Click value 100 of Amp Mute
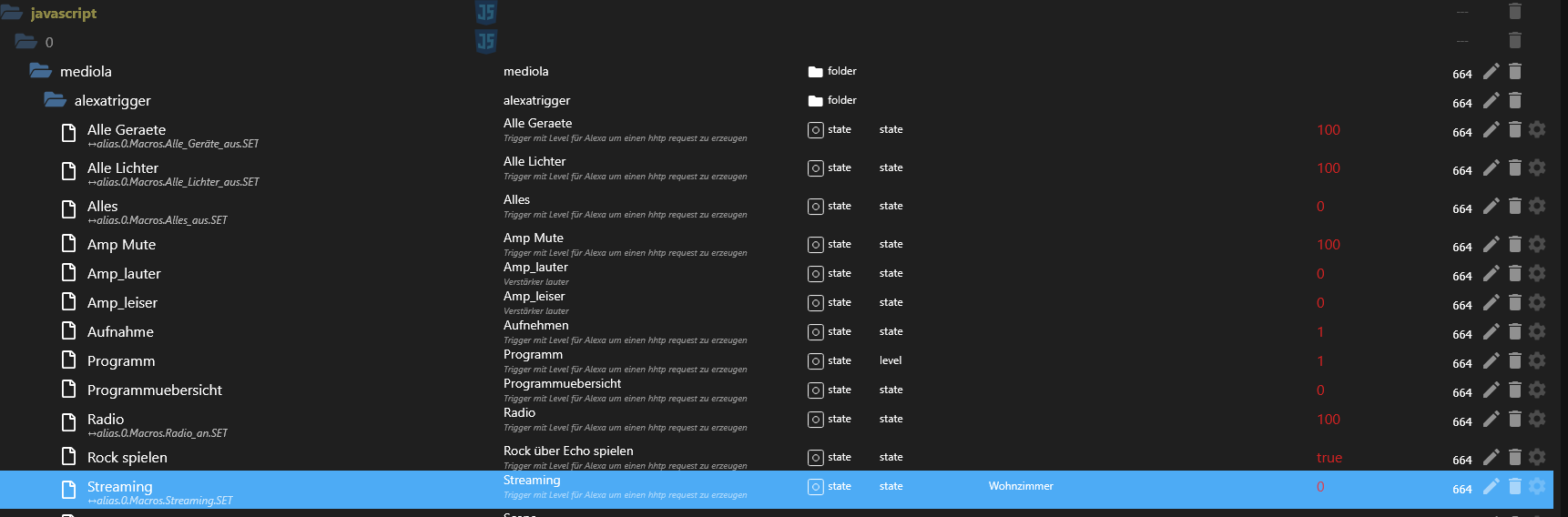Image resolution: width=1568 pixels, height=517 pixels. (1329, 244)
